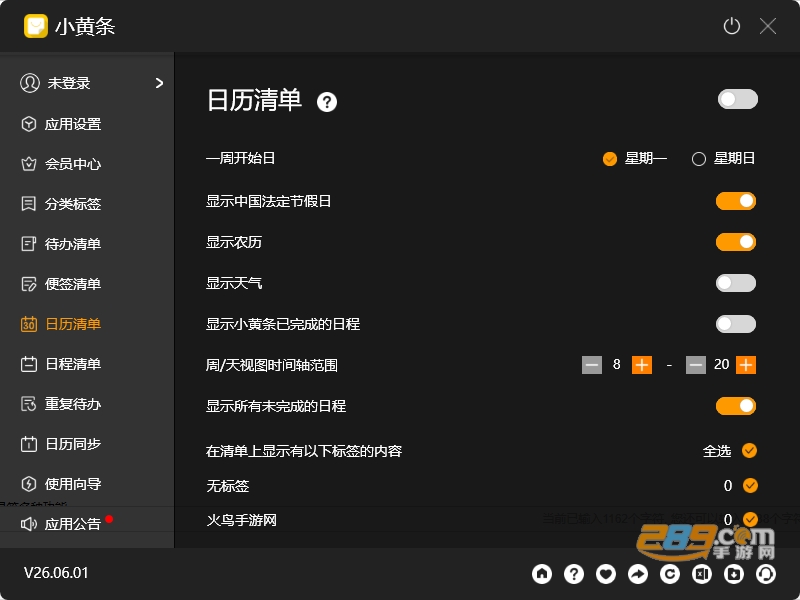800x600 pixels.
Task: Click the lightning icon next to 使用向导
Action: [29, 484]
